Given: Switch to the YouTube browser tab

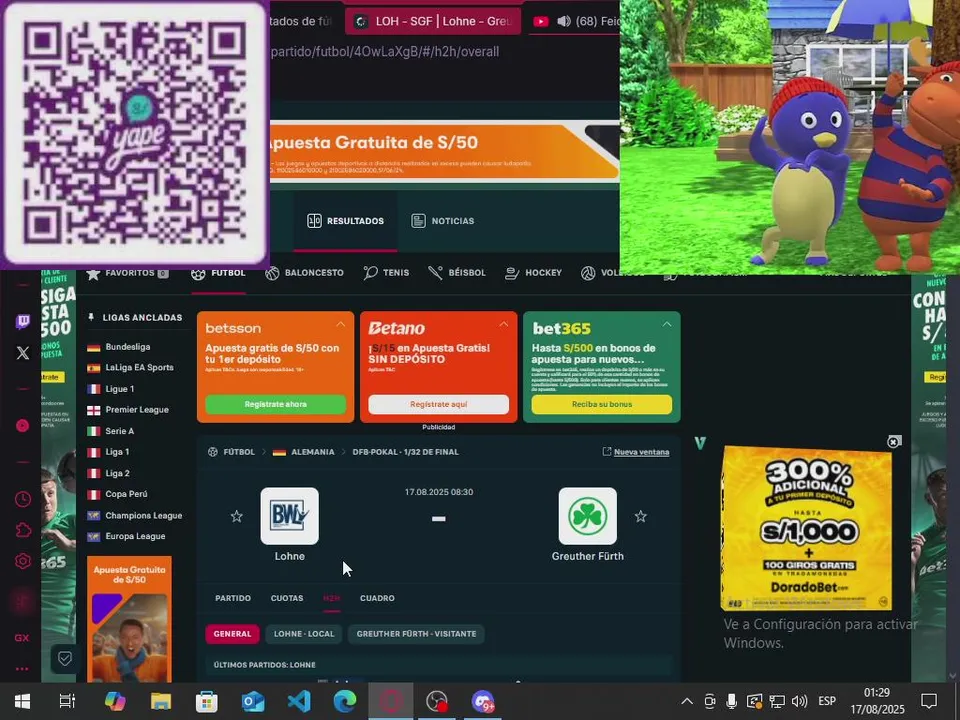Looking at the screenshot, I should [573, 21].
